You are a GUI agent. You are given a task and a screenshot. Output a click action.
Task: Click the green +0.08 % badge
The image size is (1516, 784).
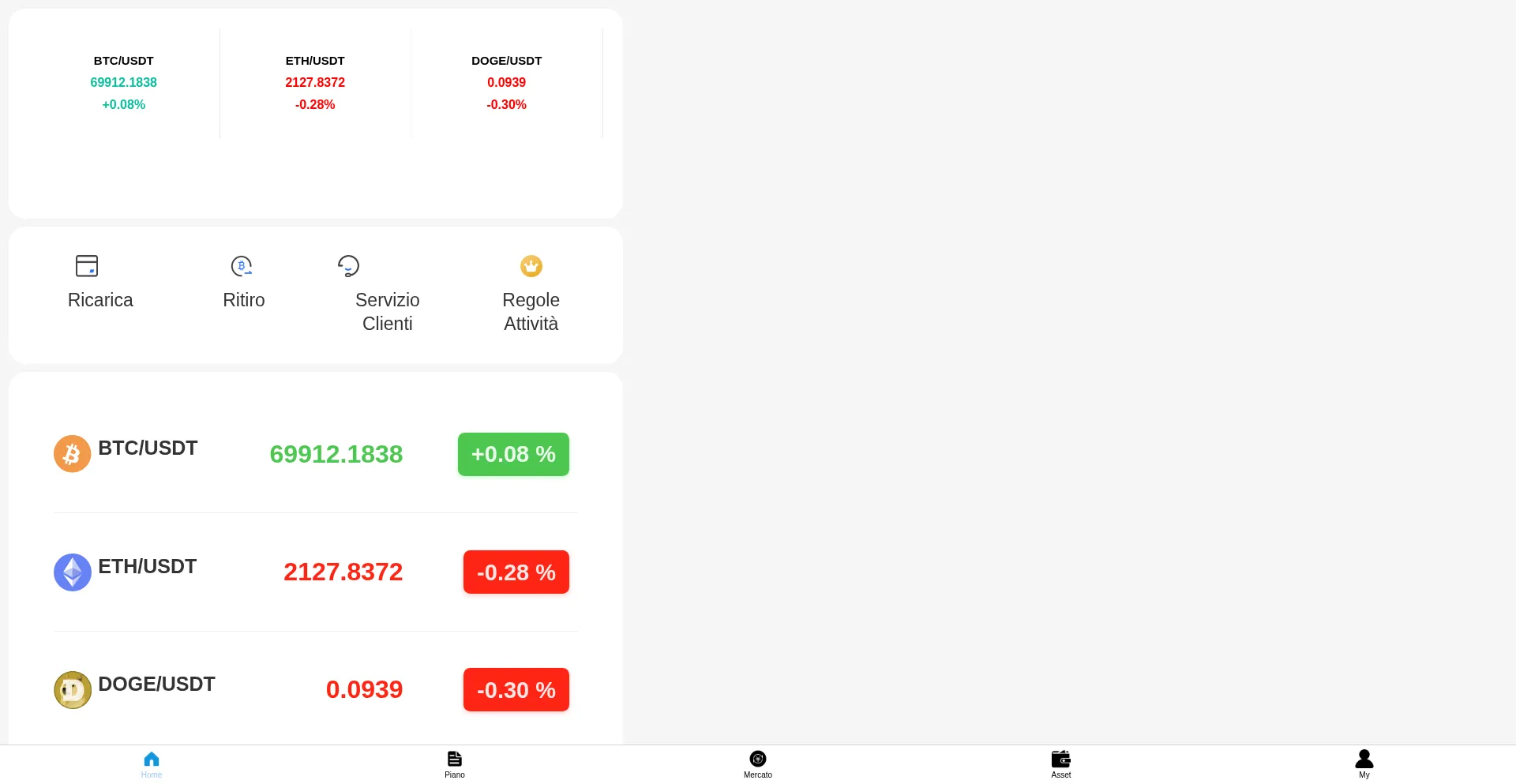(x=513, y=454)
